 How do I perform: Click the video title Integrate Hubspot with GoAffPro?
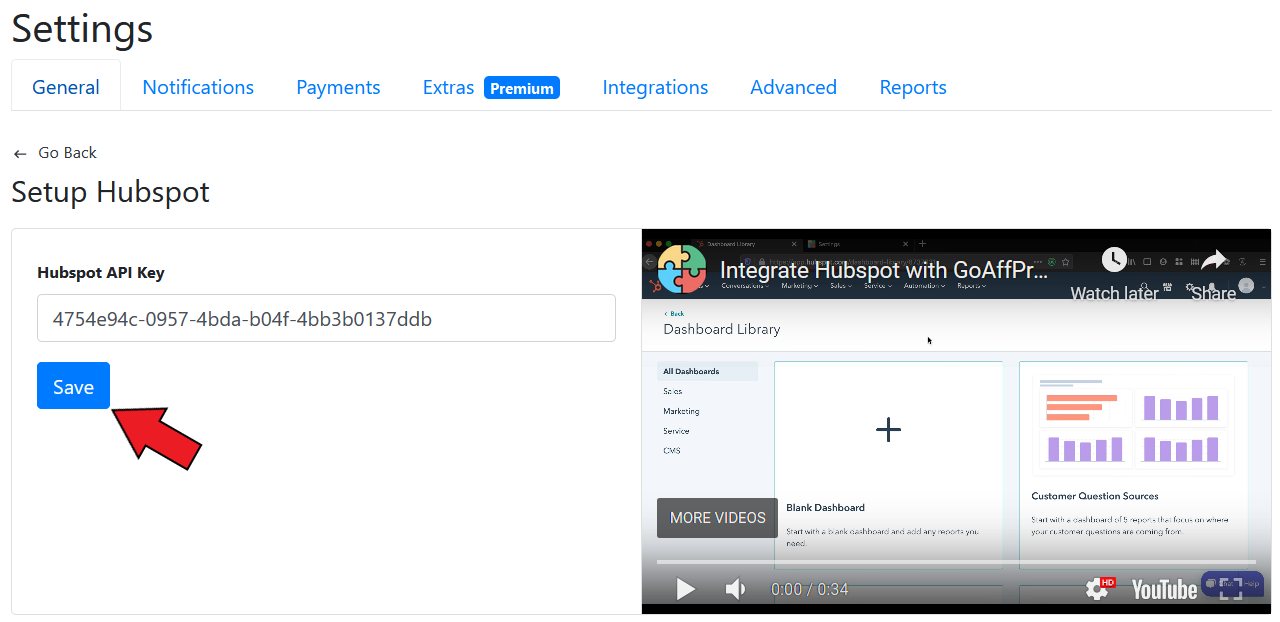(884, 270)
